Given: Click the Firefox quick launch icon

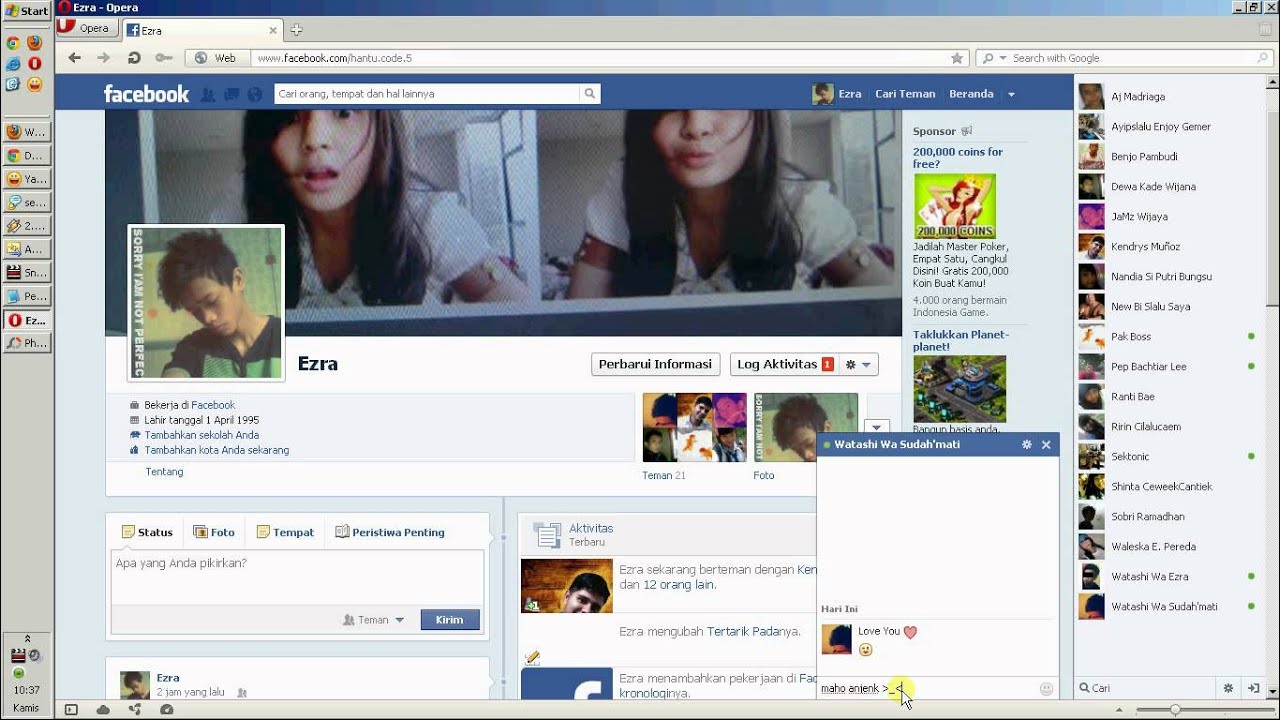Looking at the screenshot, I should tap(34, 43).
